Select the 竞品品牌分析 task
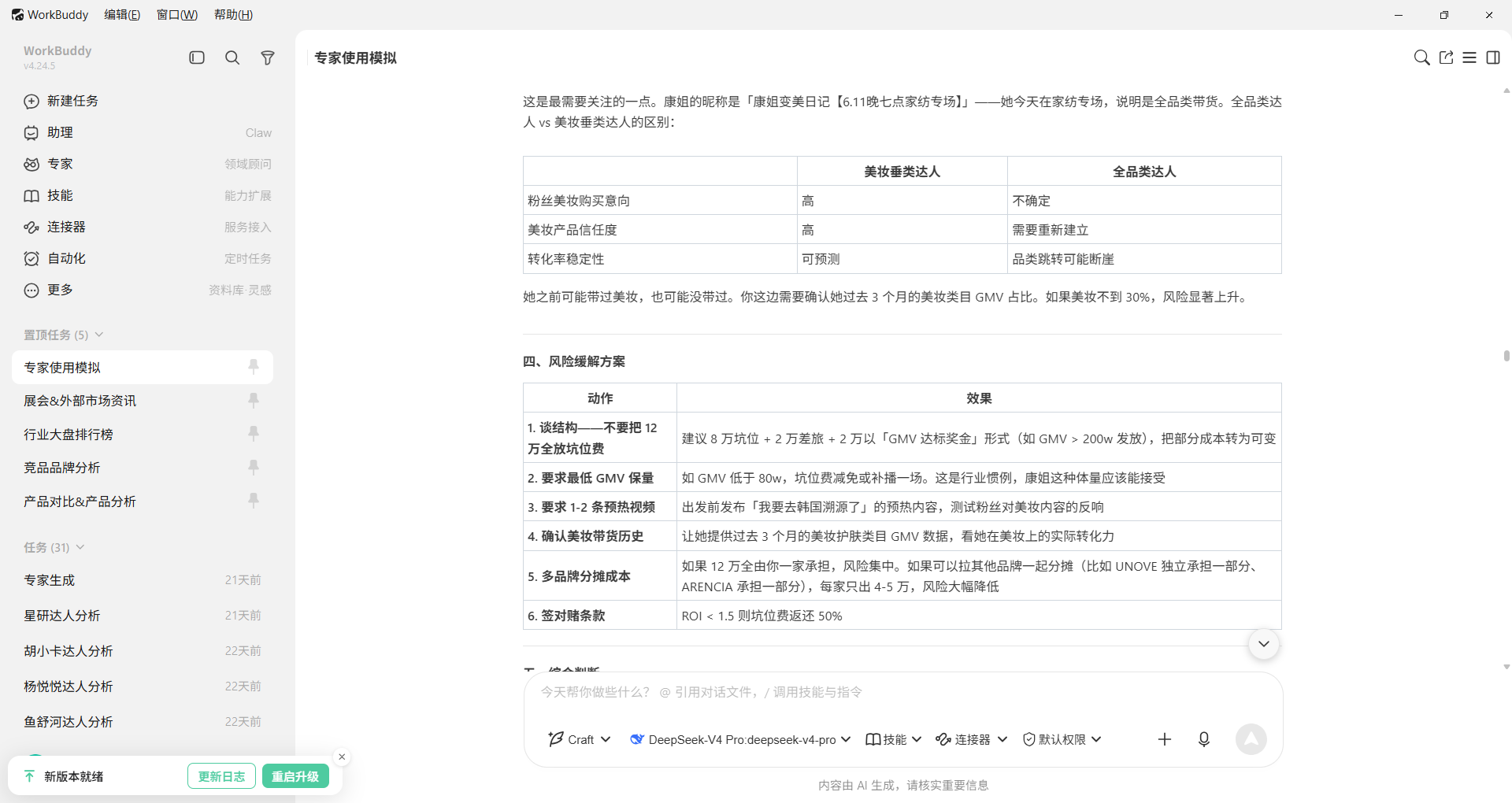This screenshot has height=803, width=1512. 143,468
